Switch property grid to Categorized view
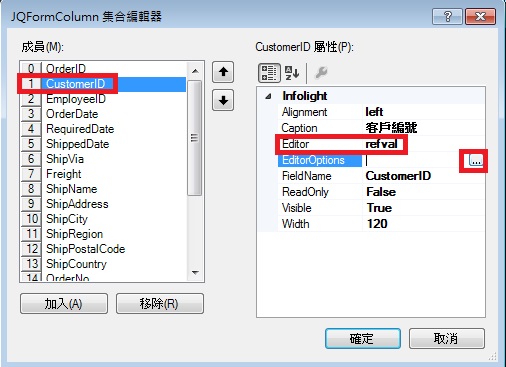506x367 pixels. [269, 73]
